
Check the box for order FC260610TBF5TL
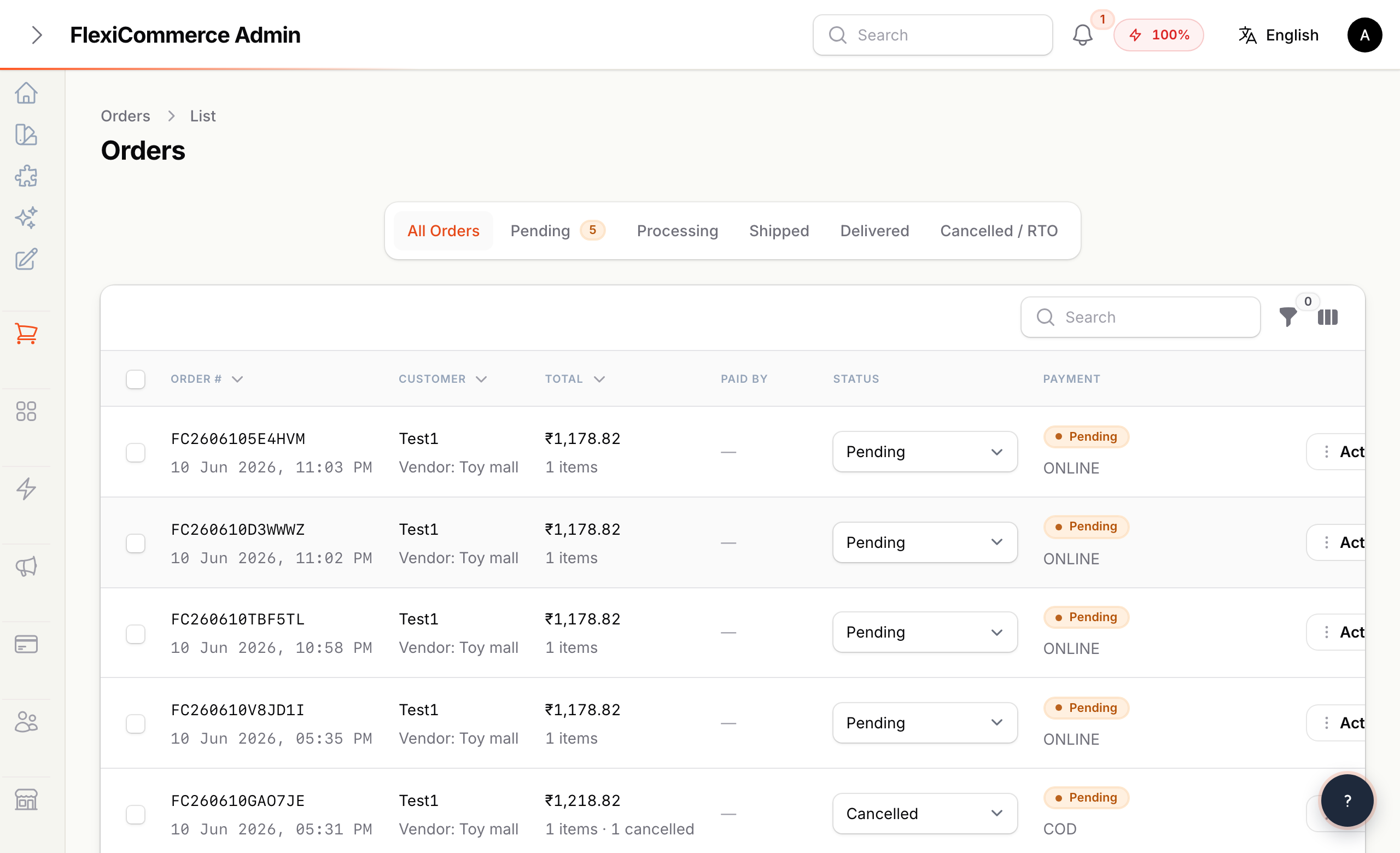click(135, 634)
